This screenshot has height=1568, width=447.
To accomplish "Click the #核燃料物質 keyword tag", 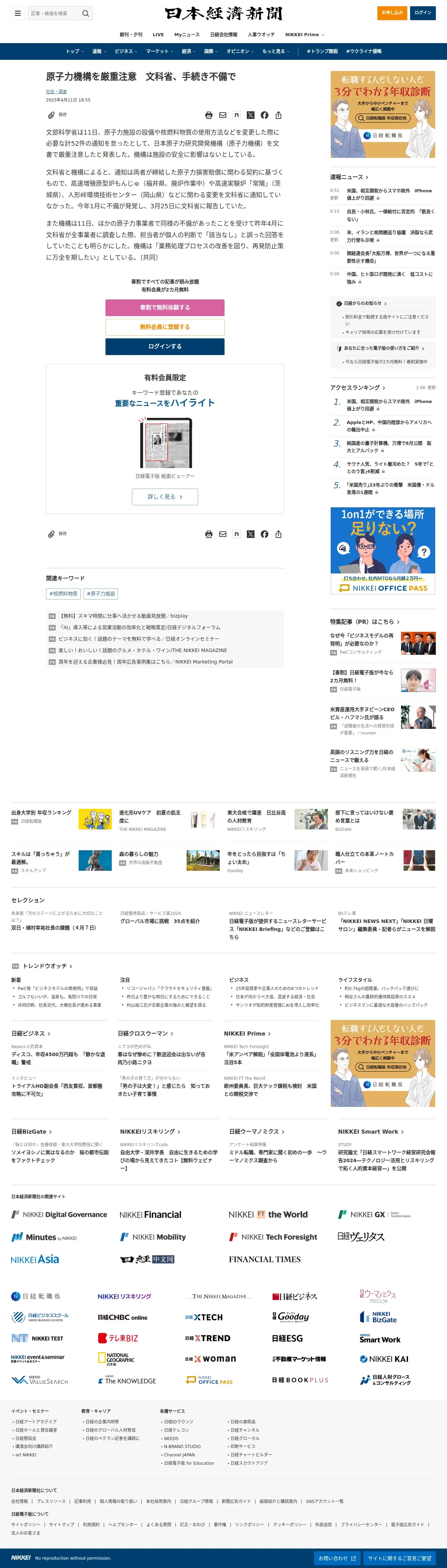I will (63, 594).
